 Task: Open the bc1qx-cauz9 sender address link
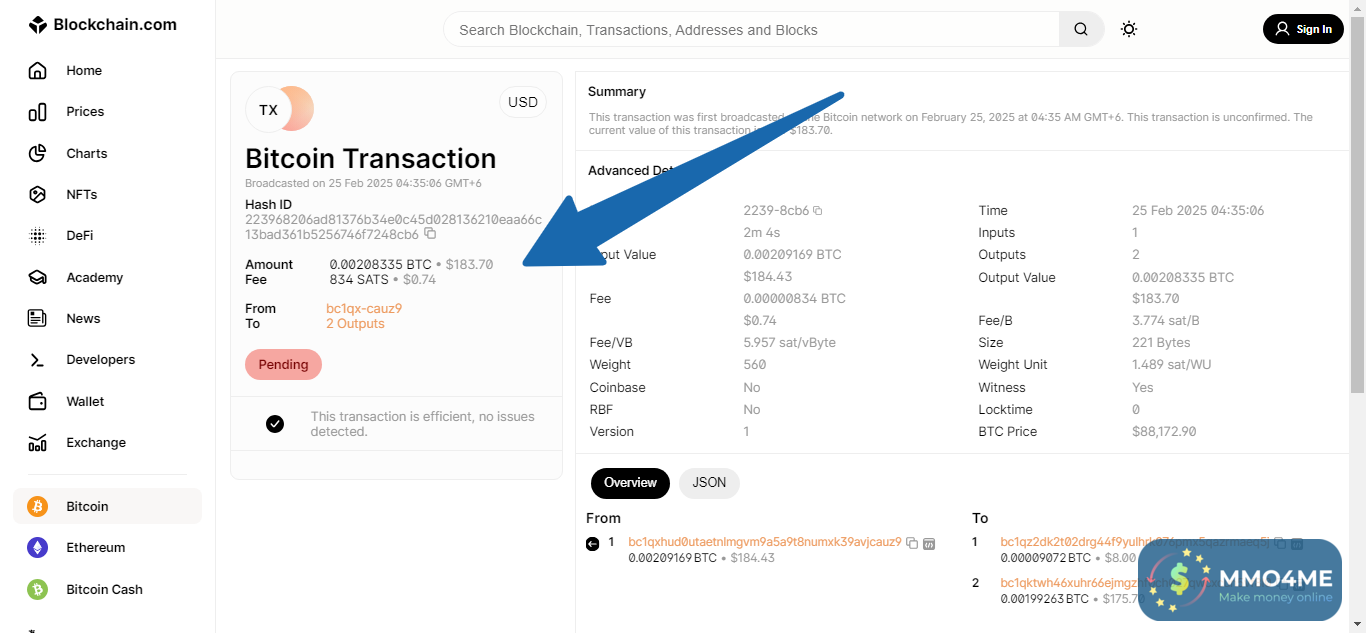[x=364, y=309]
